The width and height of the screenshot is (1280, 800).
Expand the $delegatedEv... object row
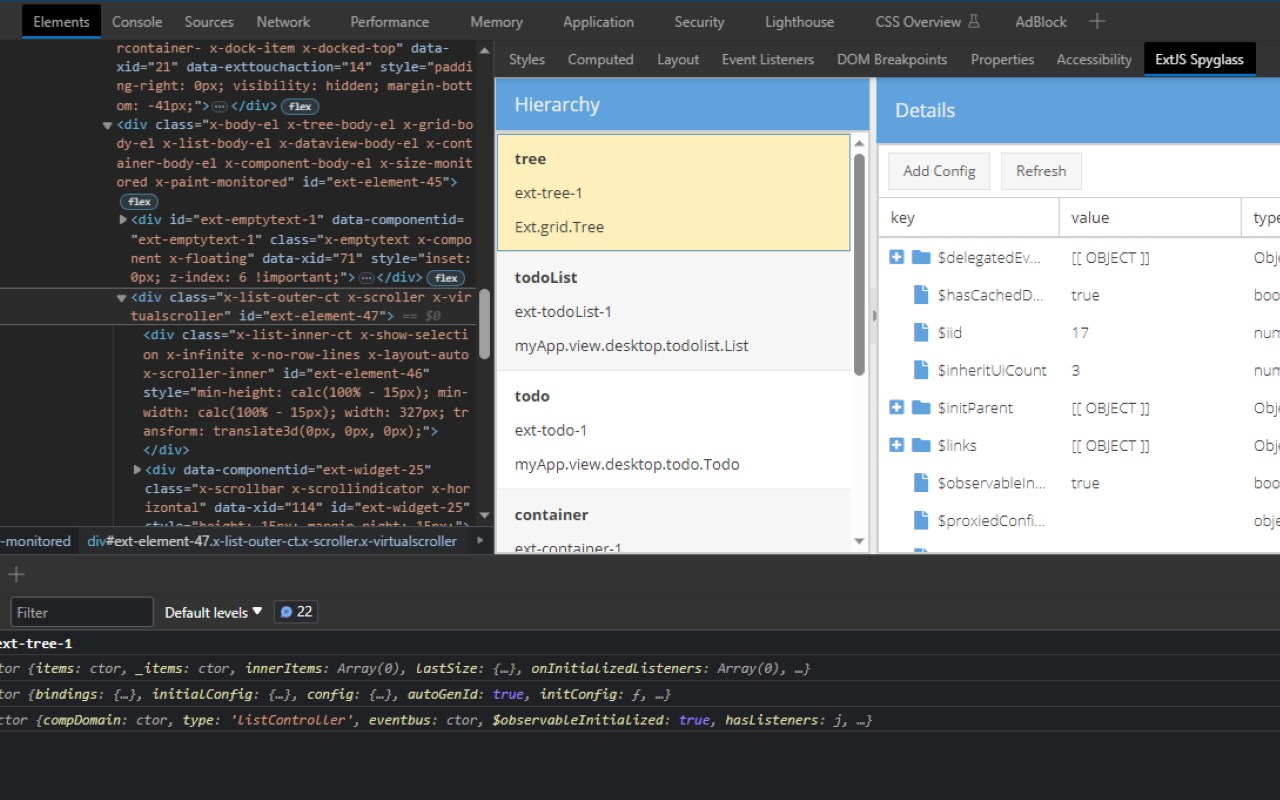(x=897, y=257)
